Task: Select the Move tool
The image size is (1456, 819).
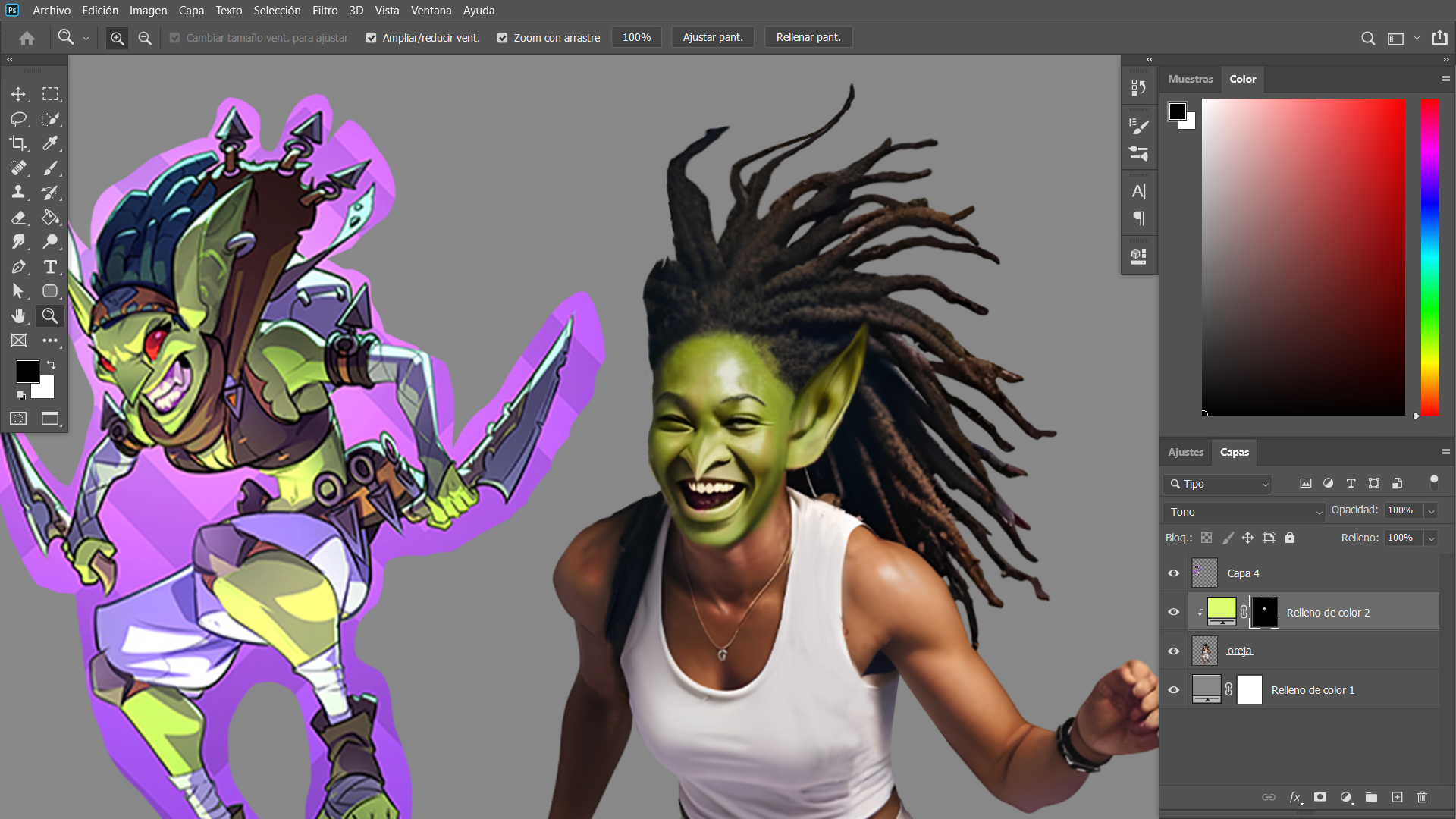Action: coord(18,94)
